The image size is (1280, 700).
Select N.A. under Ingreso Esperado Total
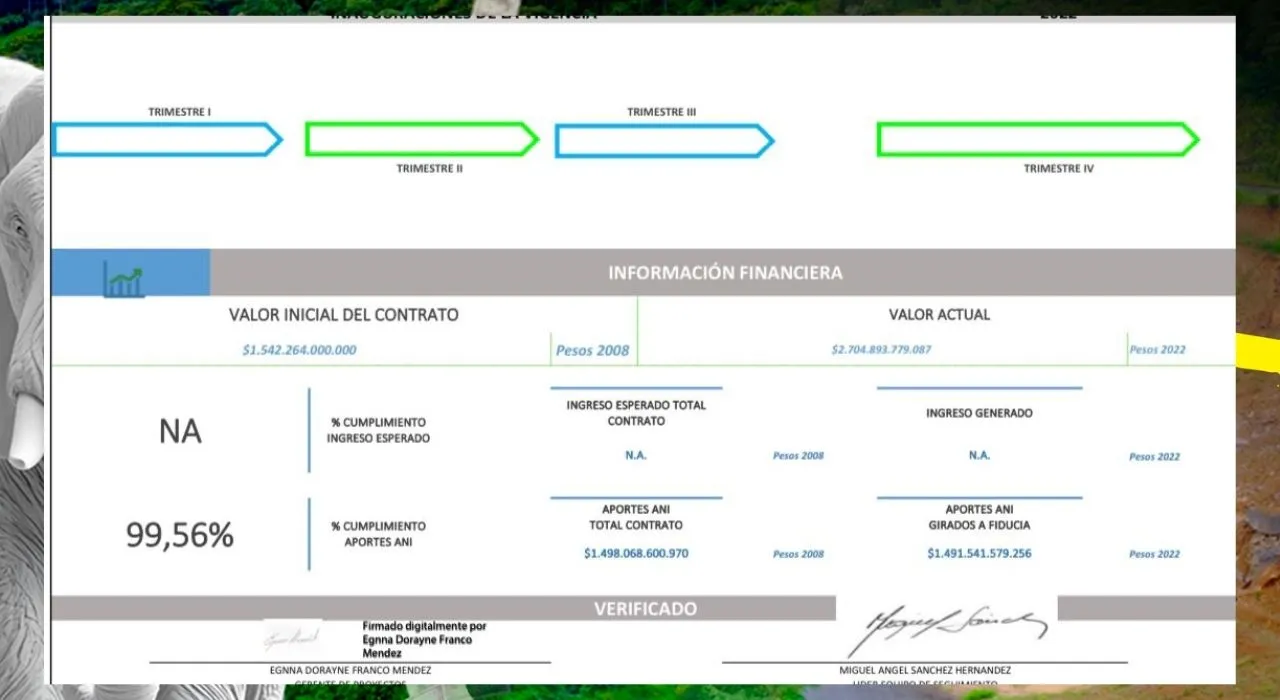click(x=636, y=455)
